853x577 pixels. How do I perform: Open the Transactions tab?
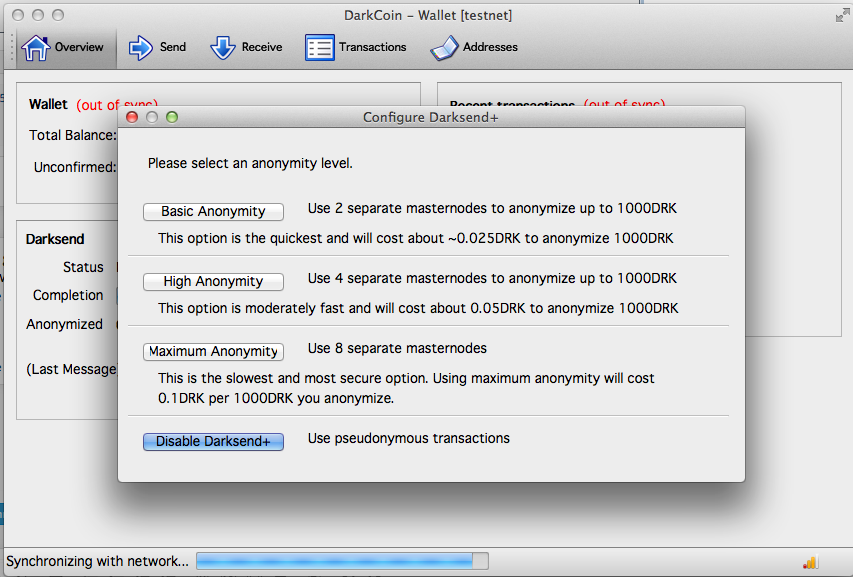point(356,48)
